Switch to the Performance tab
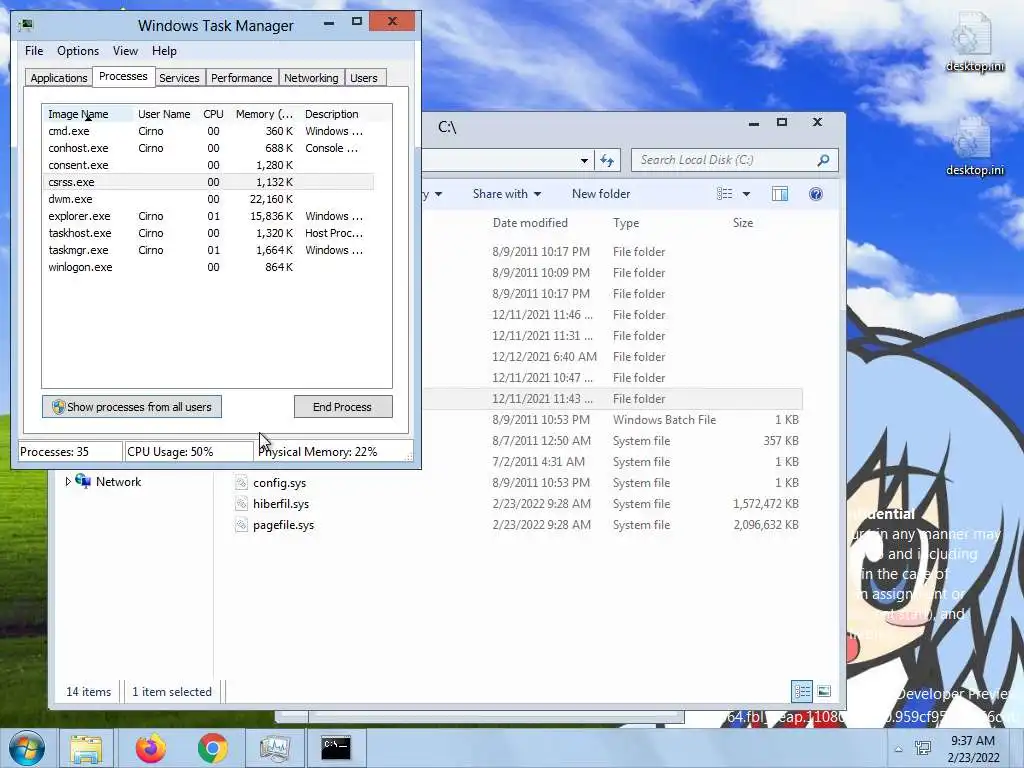Viewport: 1024px width, 768px height. [x=242, y=78]
